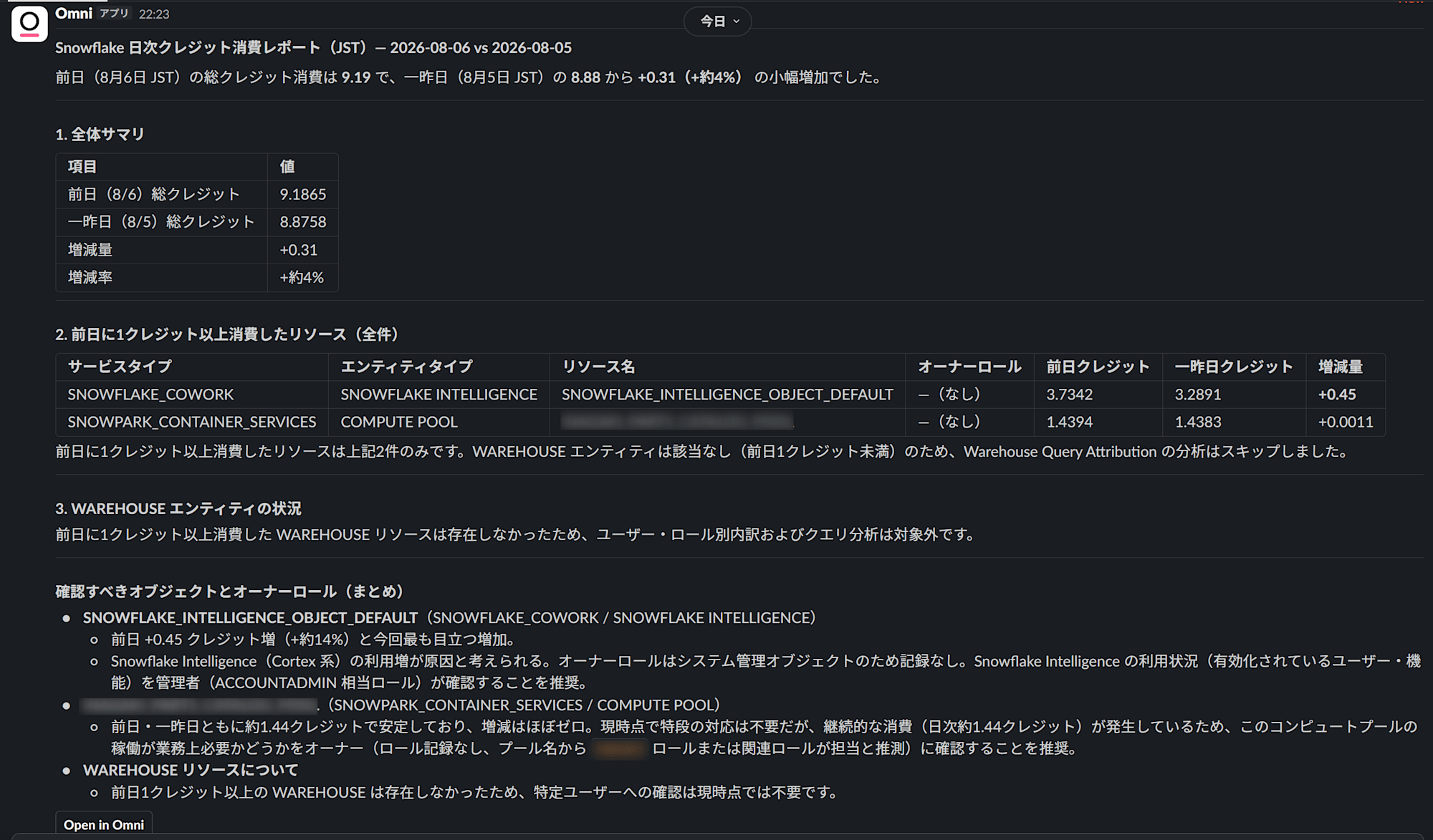
Task: Select the SNOWPARK_CONTAINER_SERVICES table cell
Action: point(192,423)
